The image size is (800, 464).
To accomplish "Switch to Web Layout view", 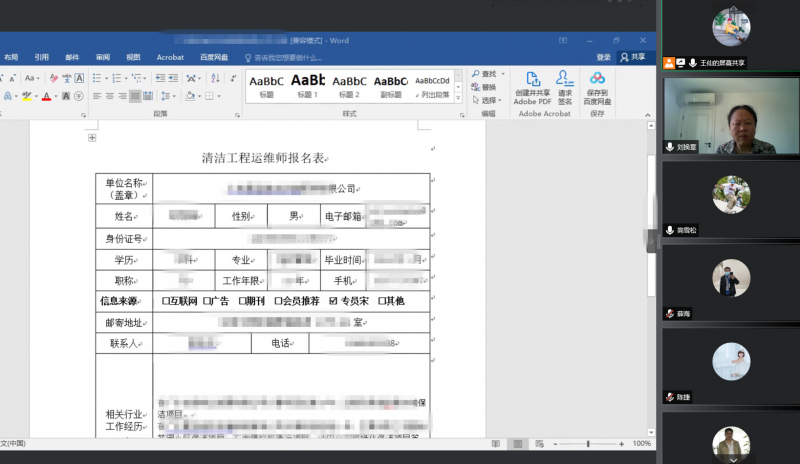I will click(539, 444).
